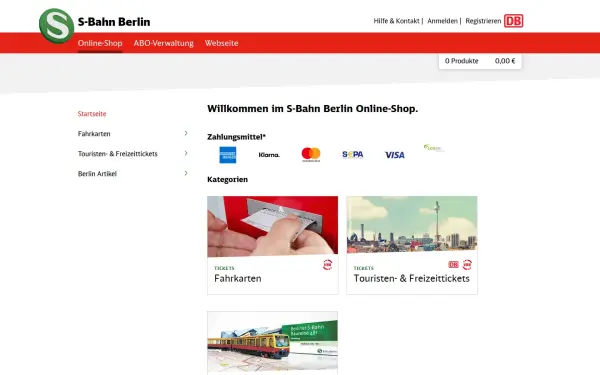
Task: Click the Mastercard payment icon
Action: tap(311, 154)
